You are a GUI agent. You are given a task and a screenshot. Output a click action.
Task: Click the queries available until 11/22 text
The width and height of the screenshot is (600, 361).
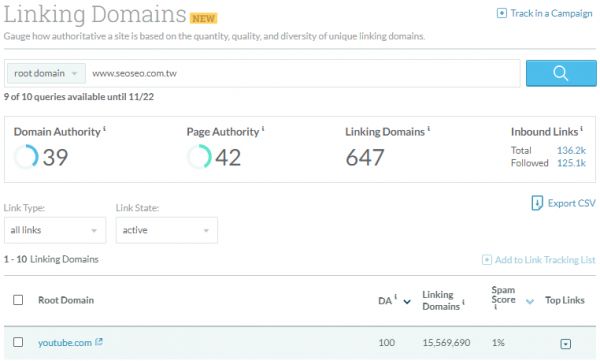[x=79, y=97]
